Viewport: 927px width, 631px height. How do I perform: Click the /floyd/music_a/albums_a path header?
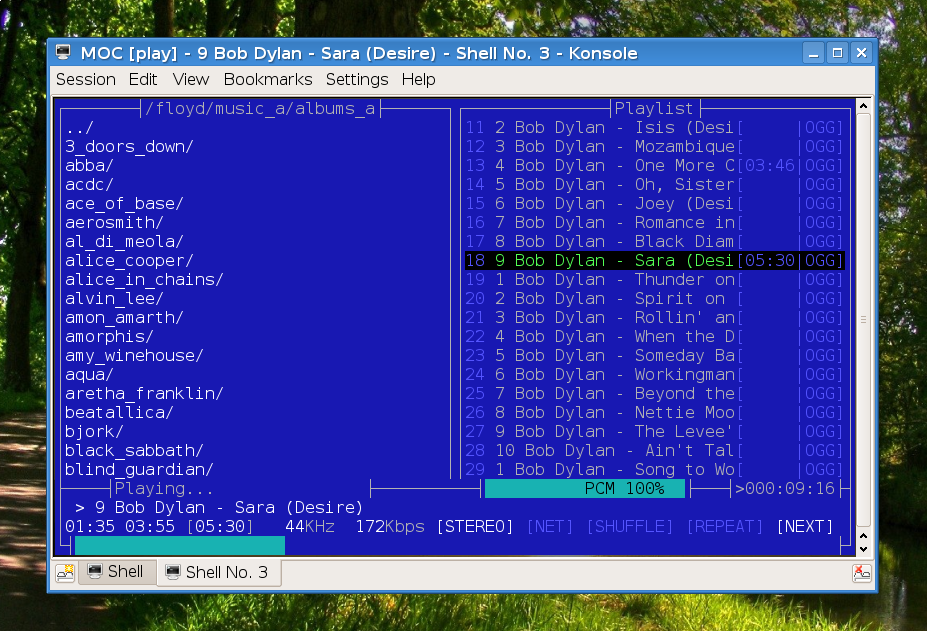(x=260, y=109)
